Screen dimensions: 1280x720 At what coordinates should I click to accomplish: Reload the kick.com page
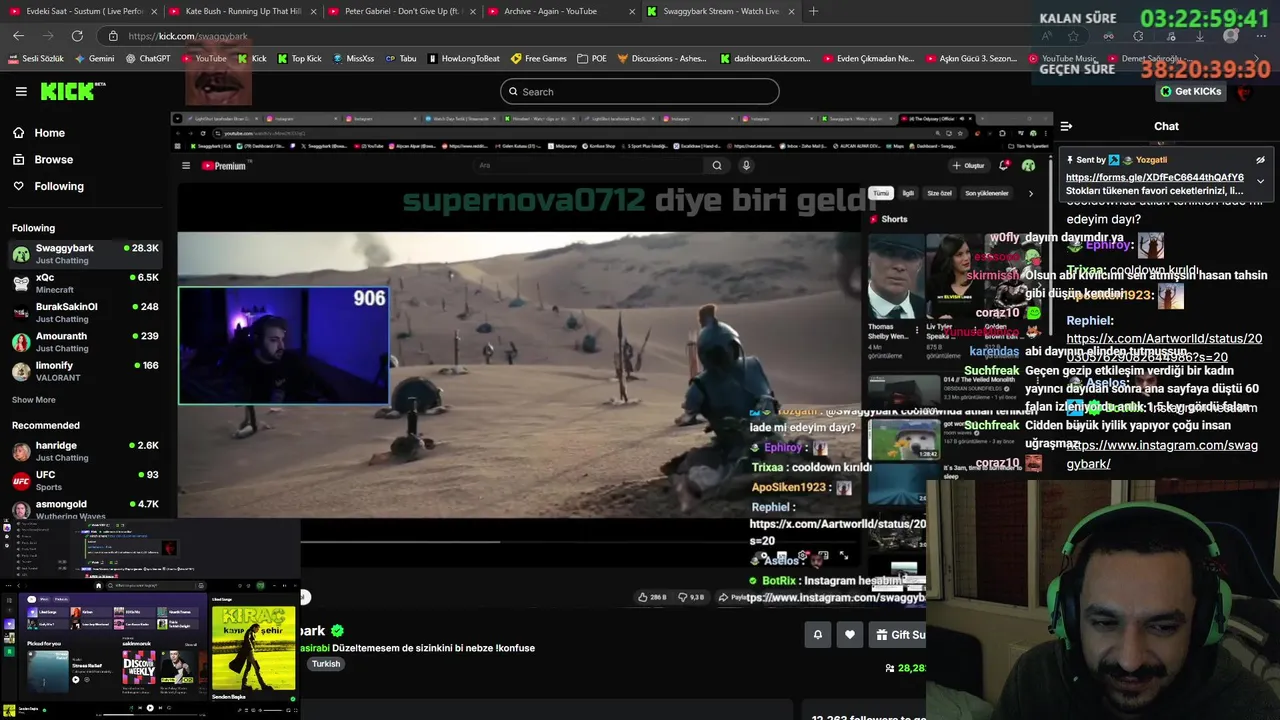[x=77, y=36]
